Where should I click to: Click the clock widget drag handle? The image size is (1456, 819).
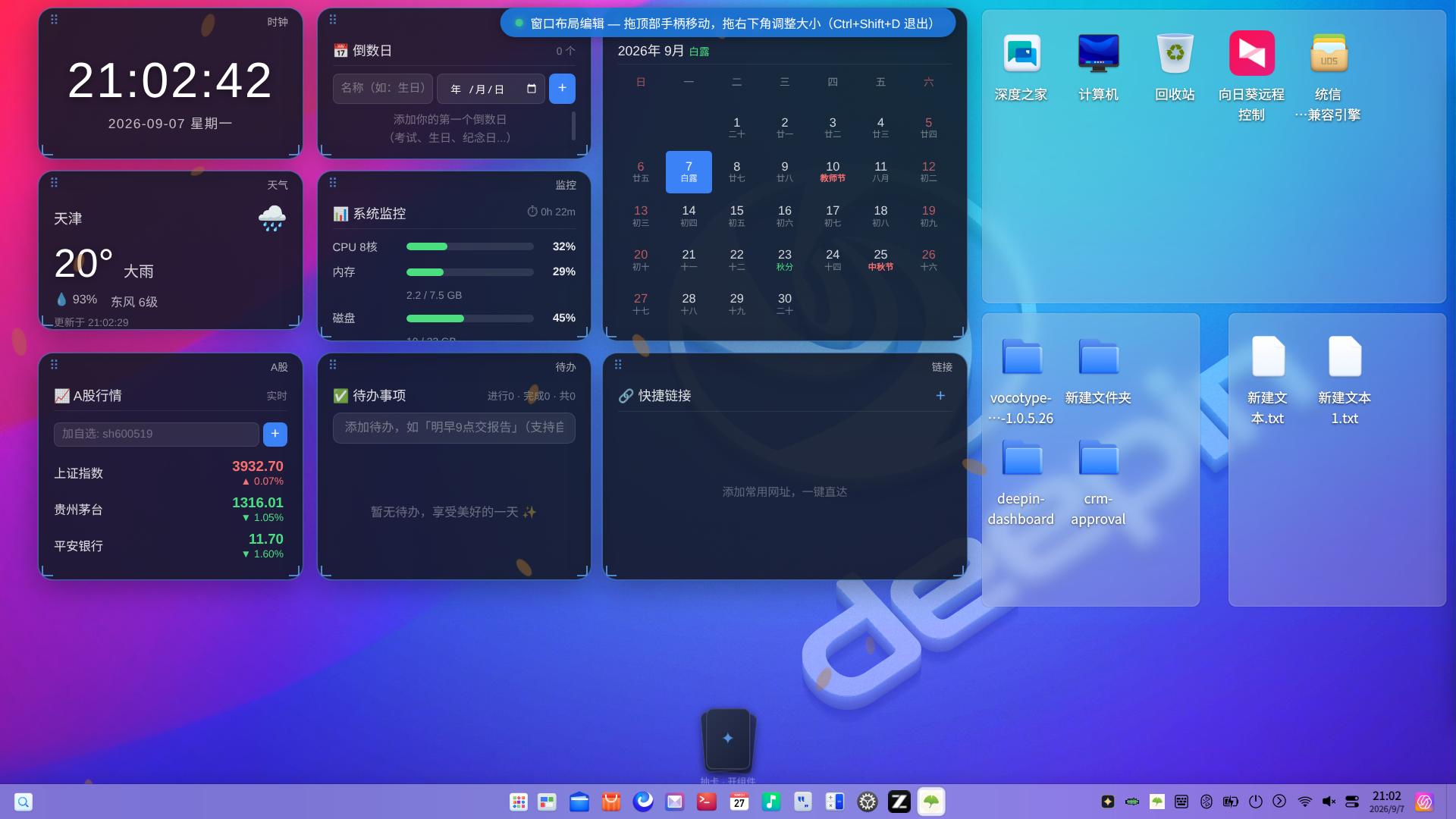(54, 20)
